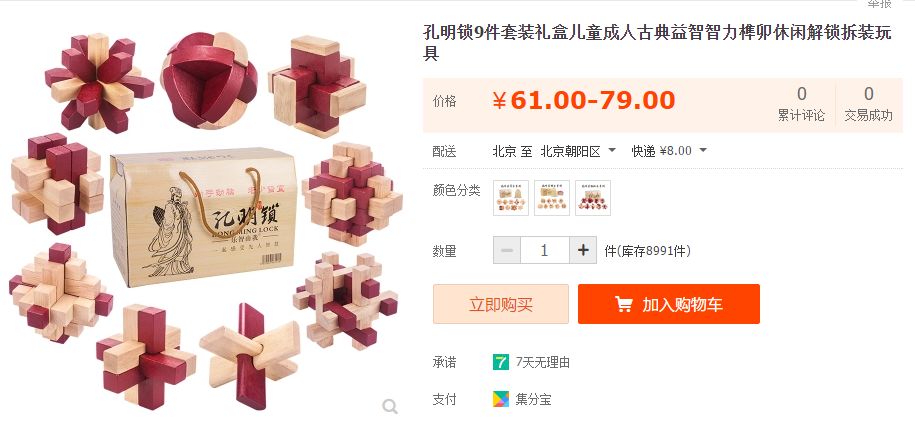
Task: Expand the 北京朝阳区 delivery location dropdown
Action: (578, 151)
